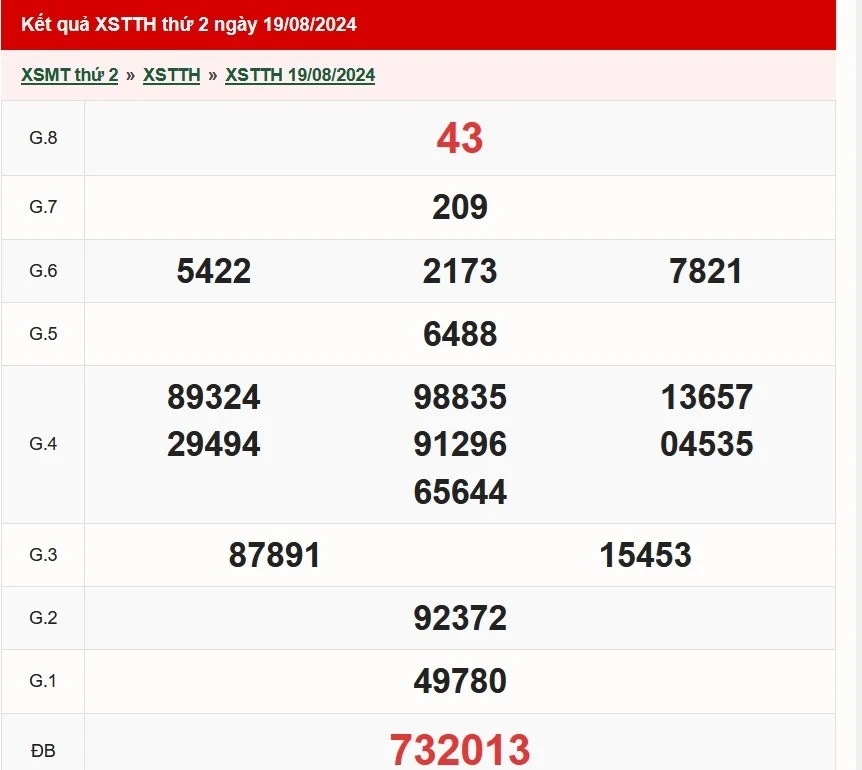
Task: Select the G.3 number 87891
Action: [x=274, y=555]
